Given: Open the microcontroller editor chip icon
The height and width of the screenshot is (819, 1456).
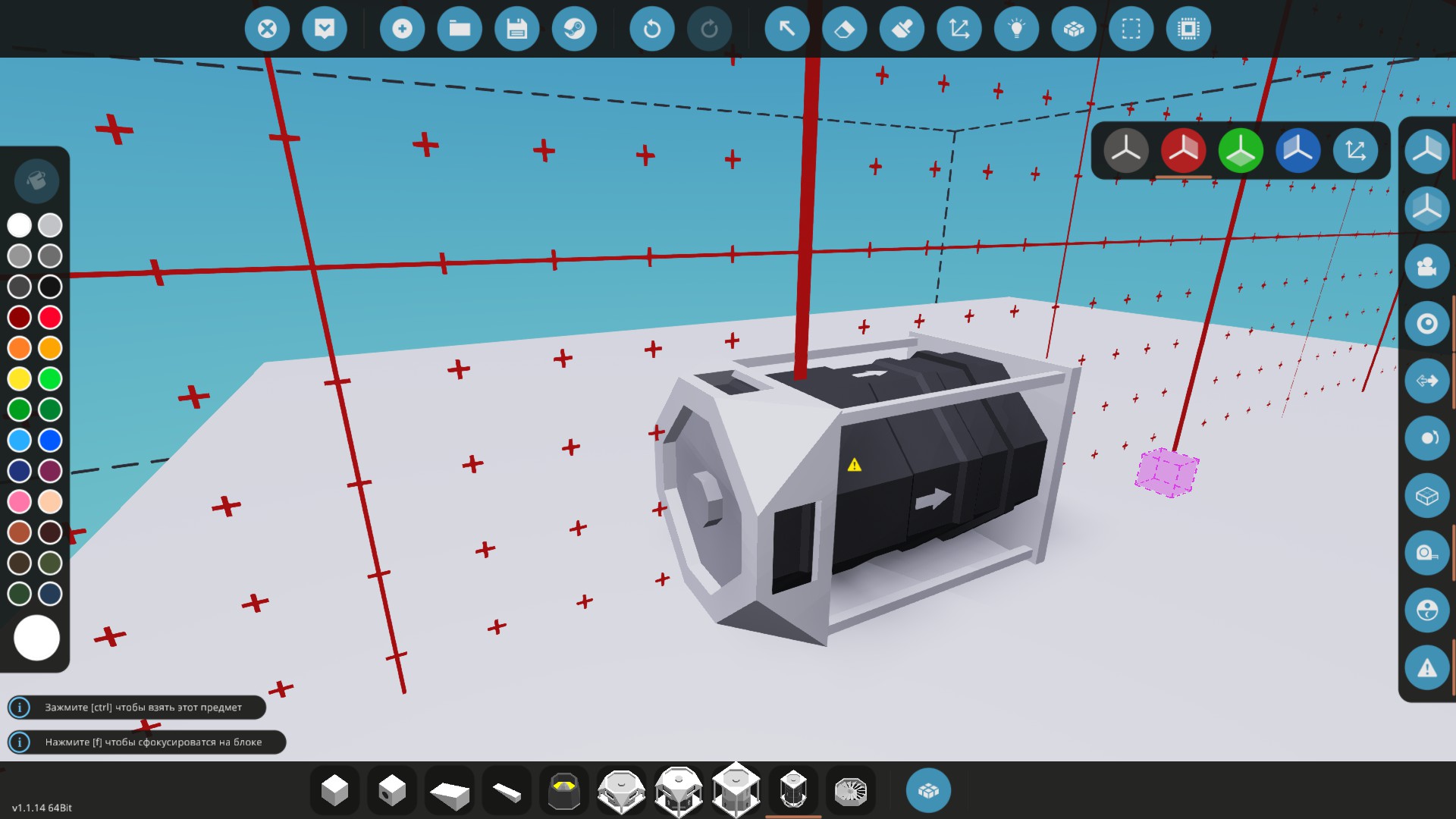Looking at the screenshot, I should [x=1188, y=29].
